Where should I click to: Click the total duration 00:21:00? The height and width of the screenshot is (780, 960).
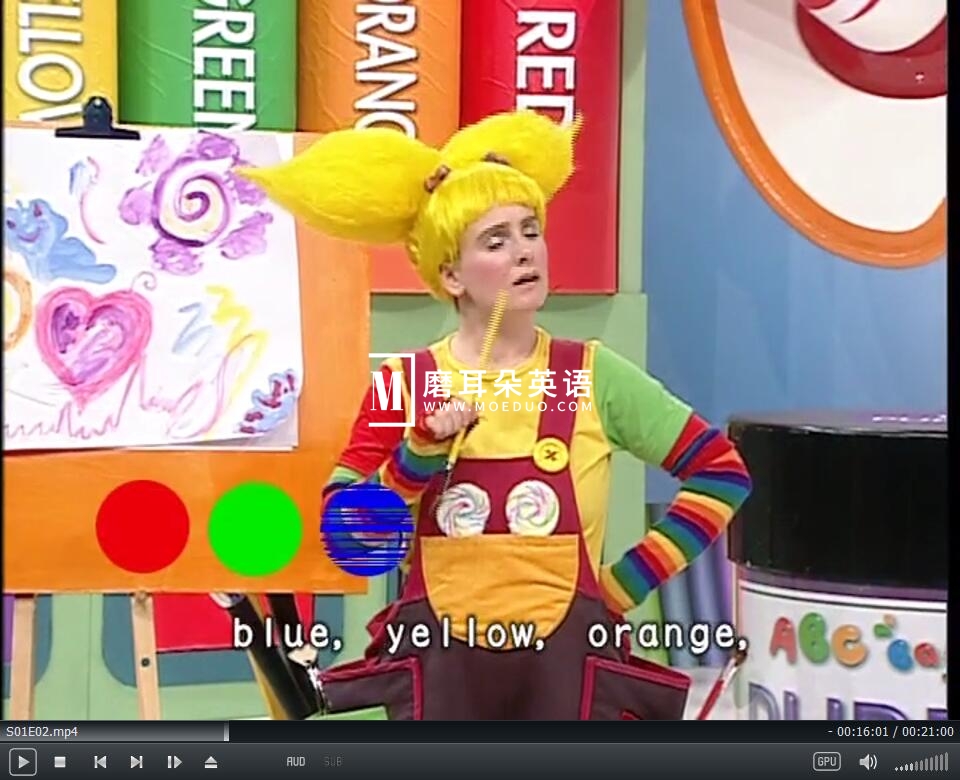(927, 732)
